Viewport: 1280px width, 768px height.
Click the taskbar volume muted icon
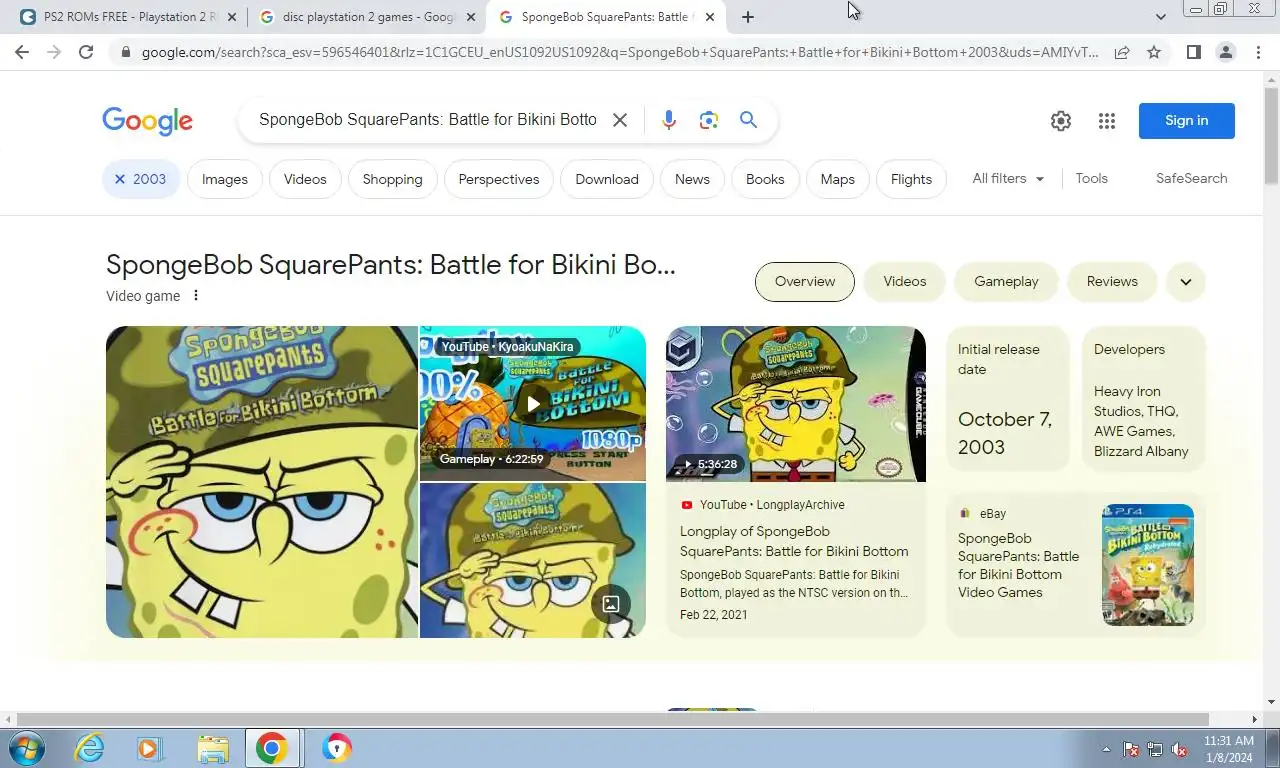point(1179,749)
